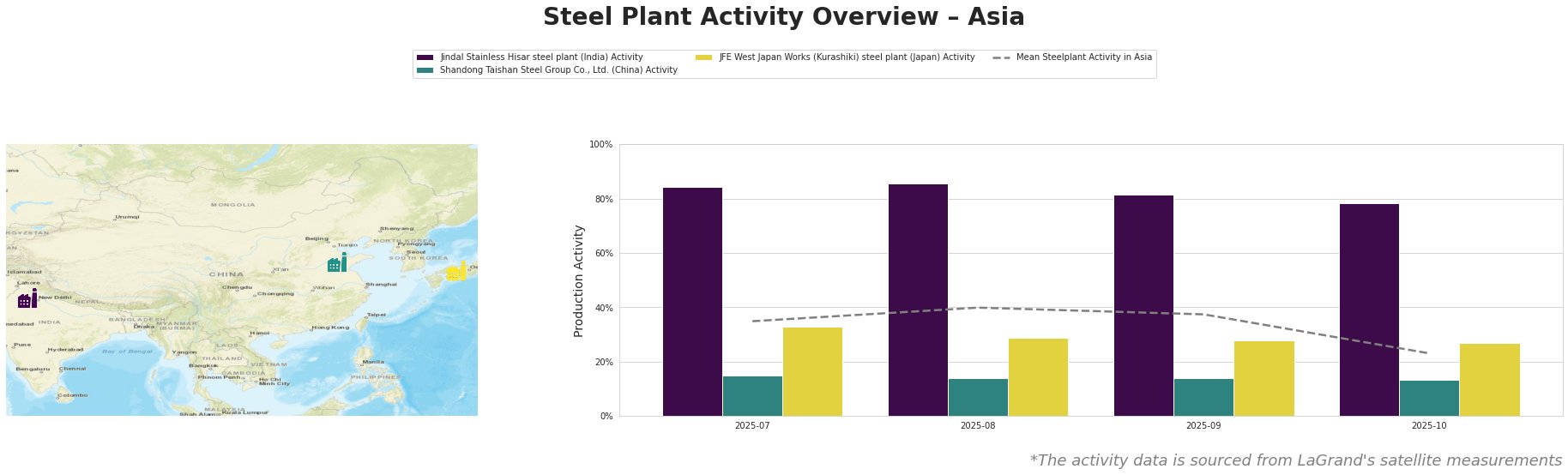
Task: Click the purple bar for 2025-07
Action: click(x=692, y=302)
